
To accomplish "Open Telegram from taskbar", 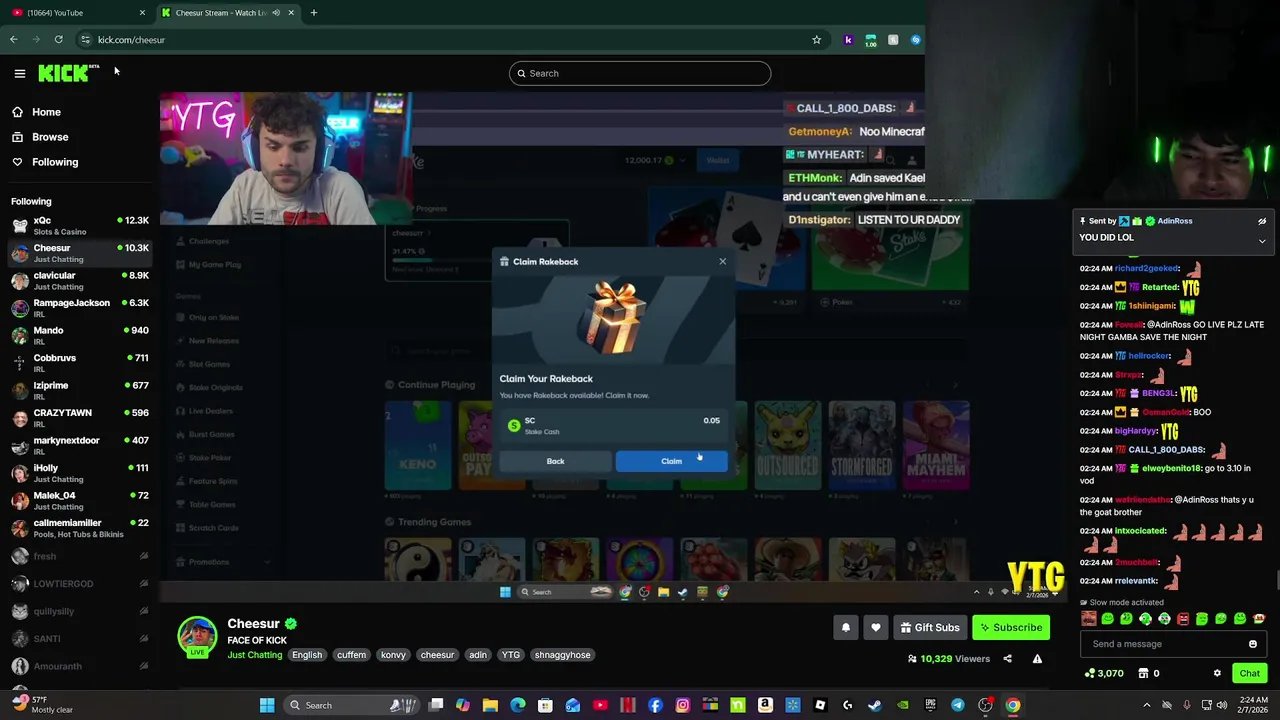I will tap(958, 705).
